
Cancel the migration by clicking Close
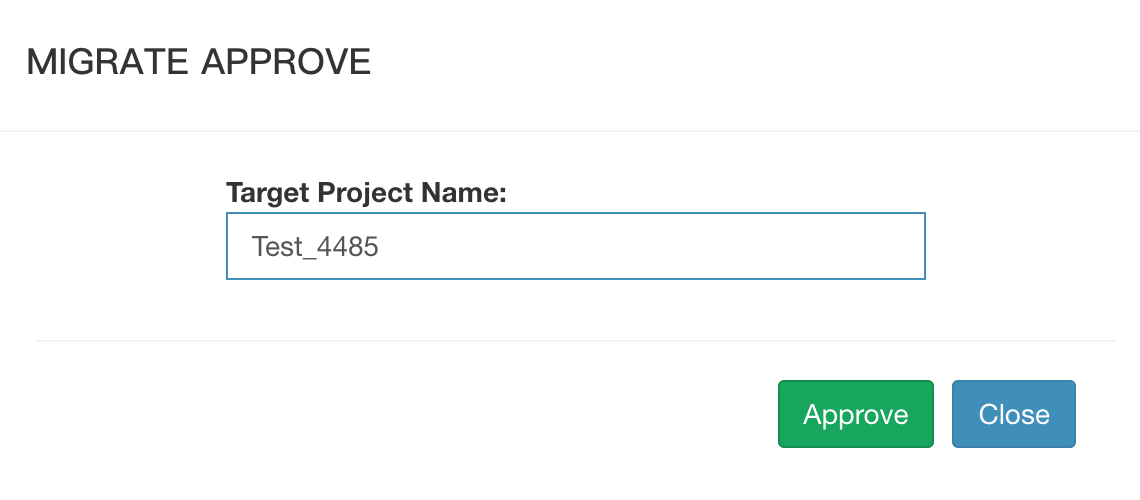click(x=1013, y=414)
